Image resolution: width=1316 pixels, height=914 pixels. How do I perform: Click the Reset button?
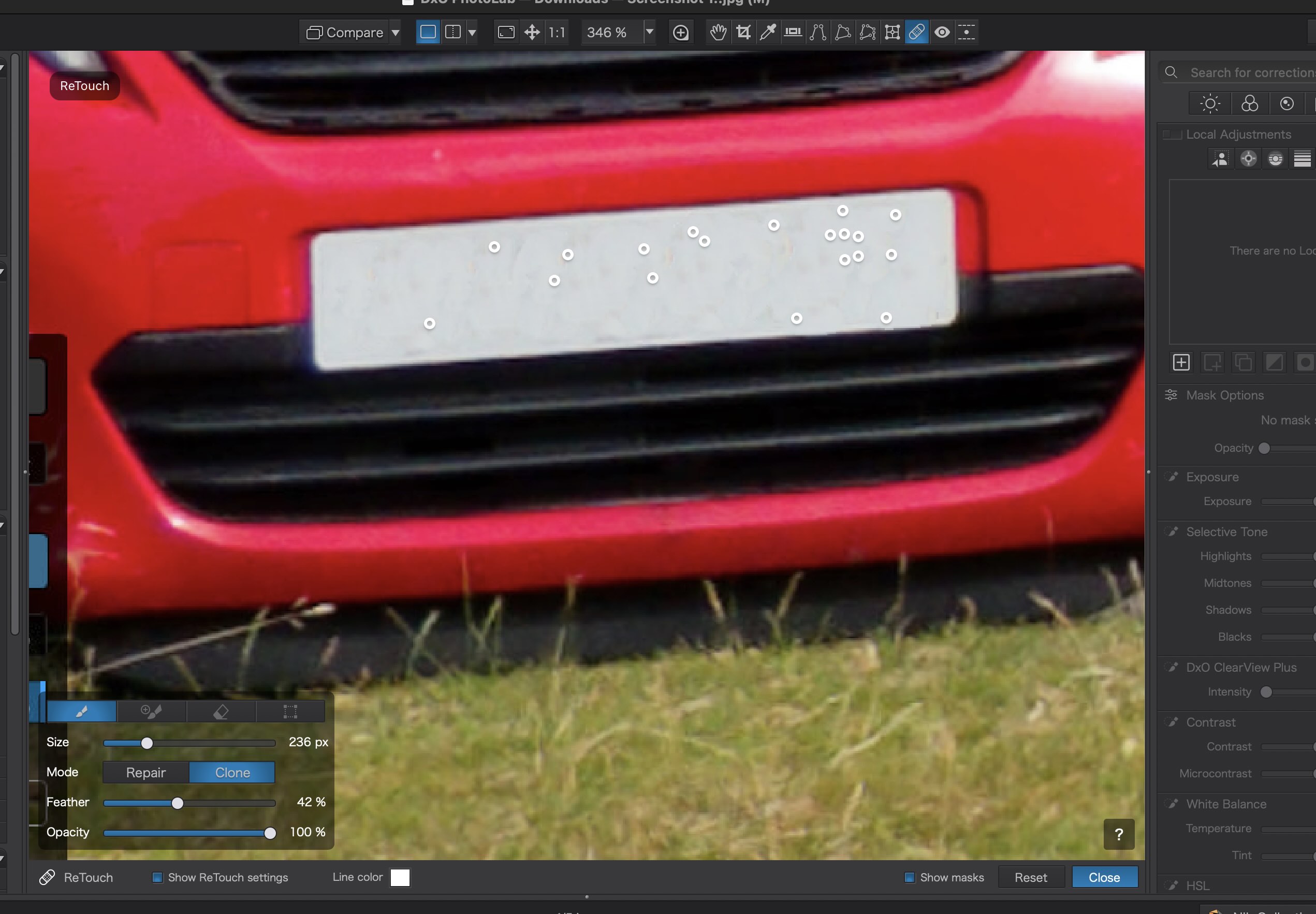pyautogui.click(x=1031, y=877)
